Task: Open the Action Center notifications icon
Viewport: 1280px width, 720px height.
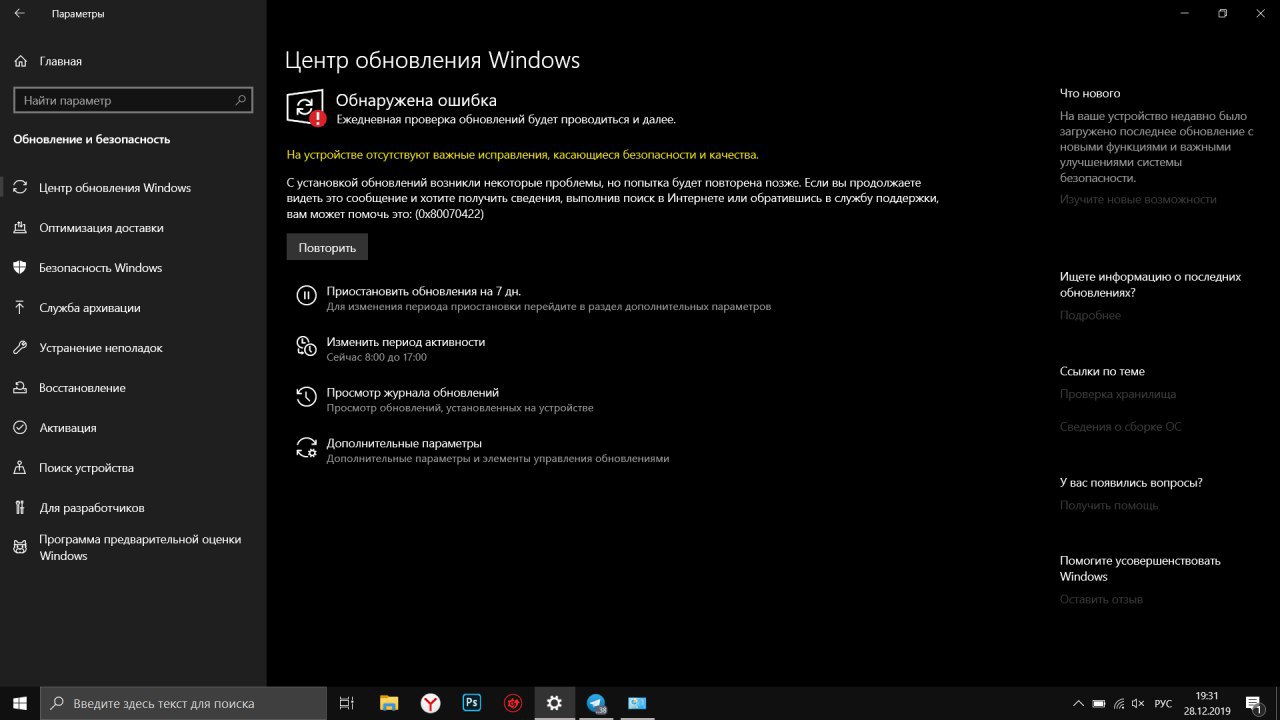Action: 1254,704
